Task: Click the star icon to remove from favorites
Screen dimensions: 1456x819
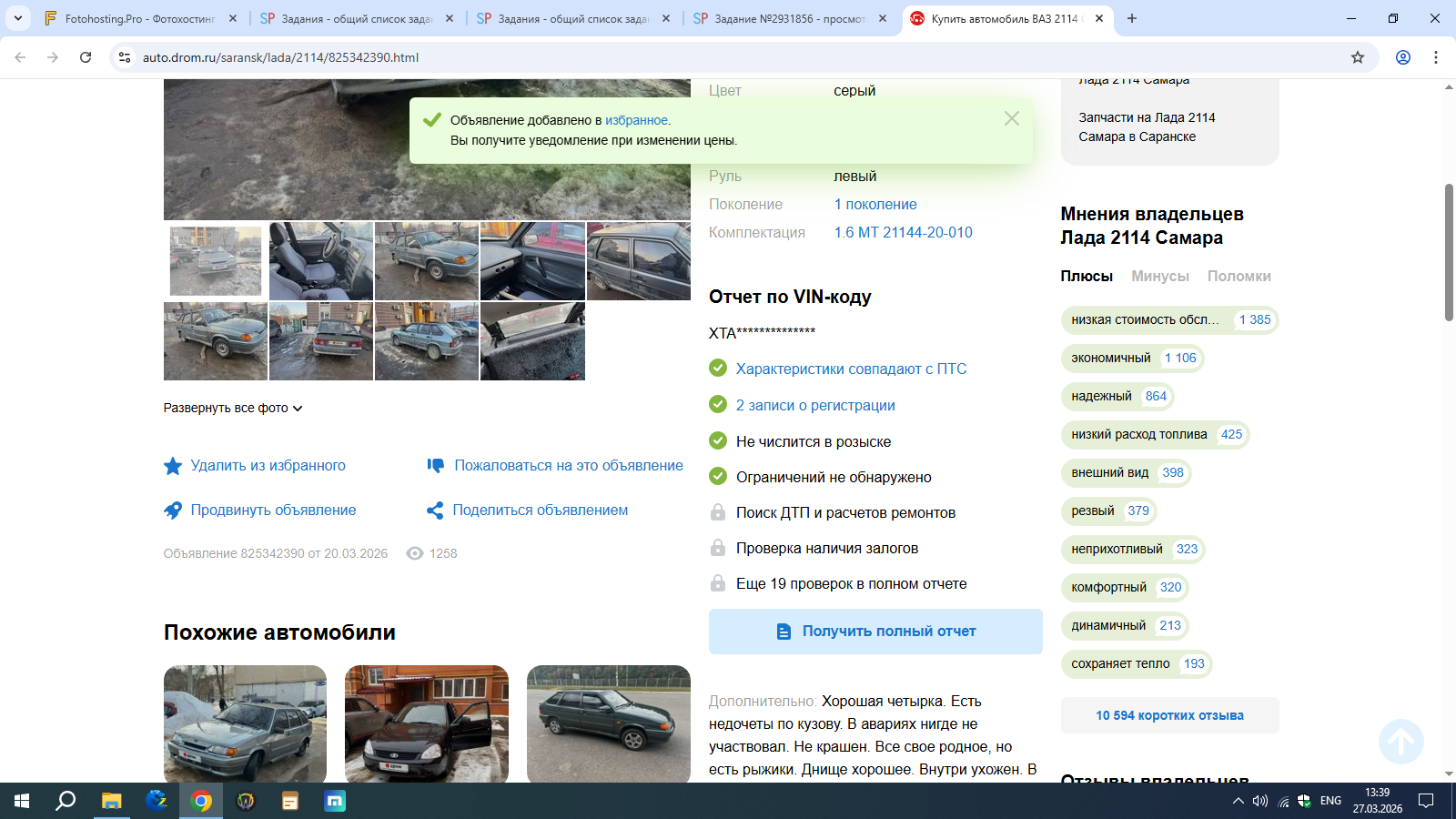Action: coord(173,466)
